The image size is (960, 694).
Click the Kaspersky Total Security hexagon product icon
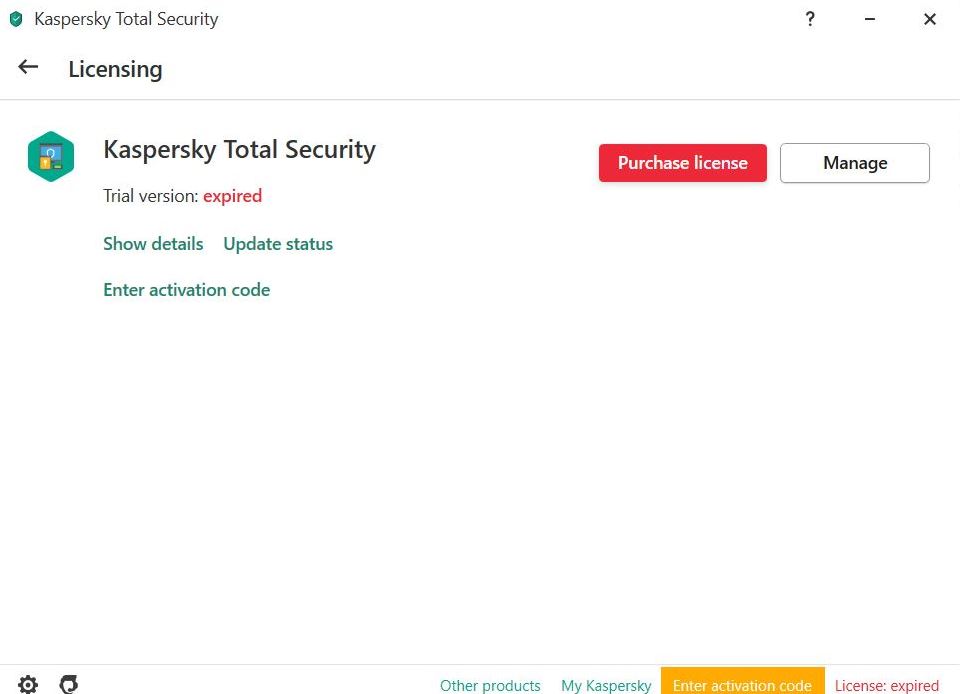pyautogui.click(x=51, y=157)
